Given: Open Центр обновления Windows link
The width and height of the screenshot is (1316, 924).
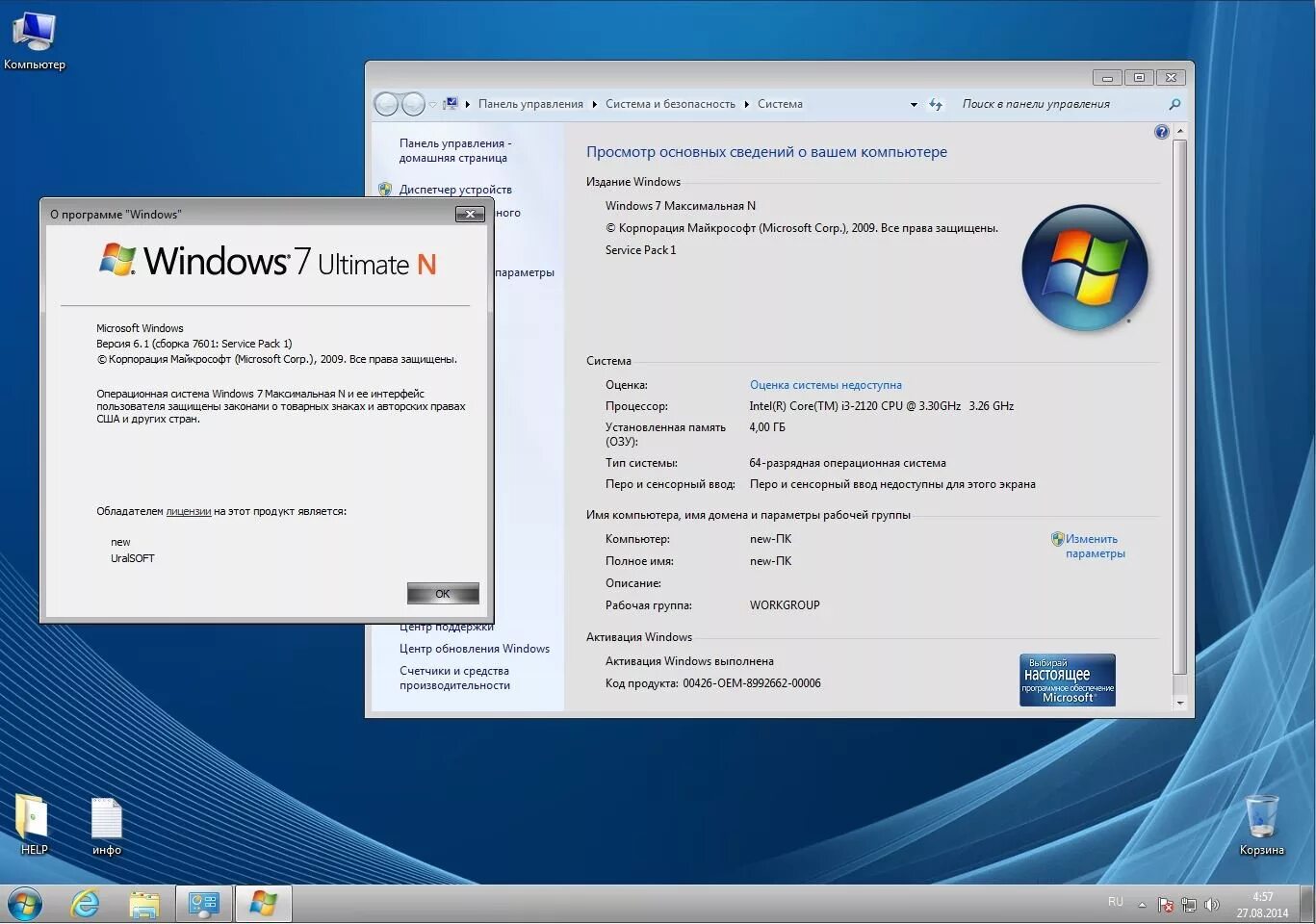Looking at the screenshot, I should (475, 649).
